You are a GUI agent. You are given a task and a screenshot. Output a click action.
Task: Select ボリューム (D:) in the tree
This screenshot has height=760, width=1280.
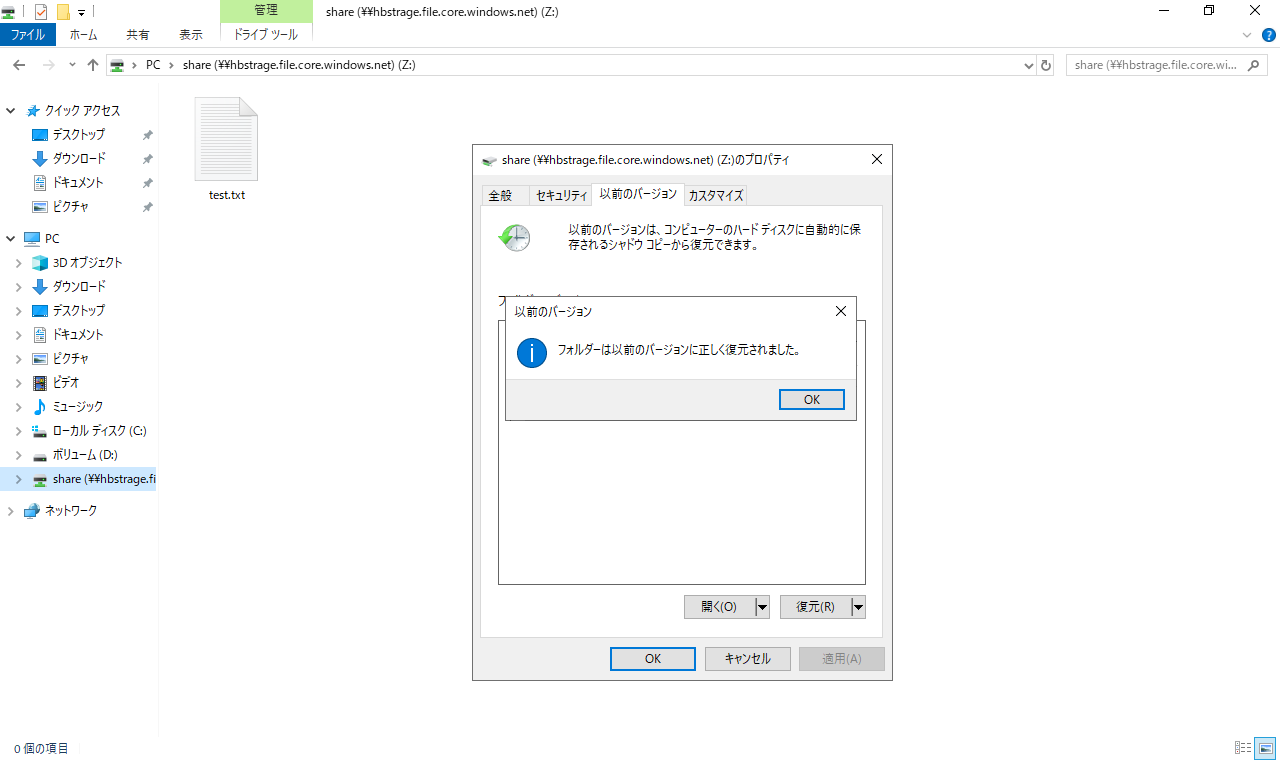[x=85, y=455]
